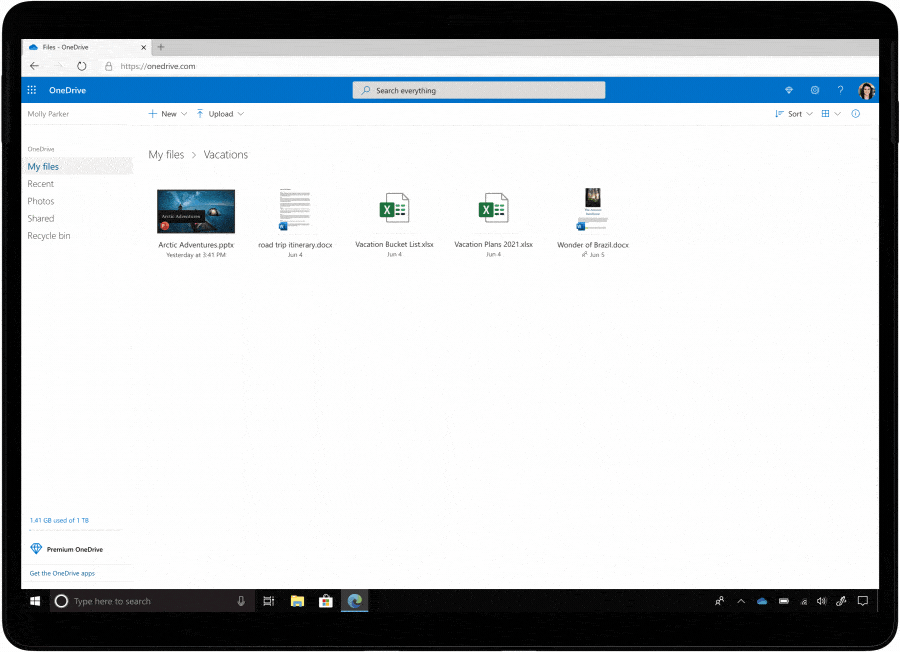Viewport: 900px width, 652px height.
Task: Open the info pane icon on the toolbar
Action: pos(855,113)
